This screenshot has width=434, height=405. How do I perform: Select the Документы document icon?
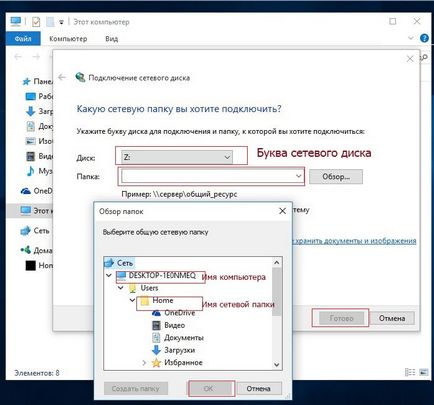(156, 338)
